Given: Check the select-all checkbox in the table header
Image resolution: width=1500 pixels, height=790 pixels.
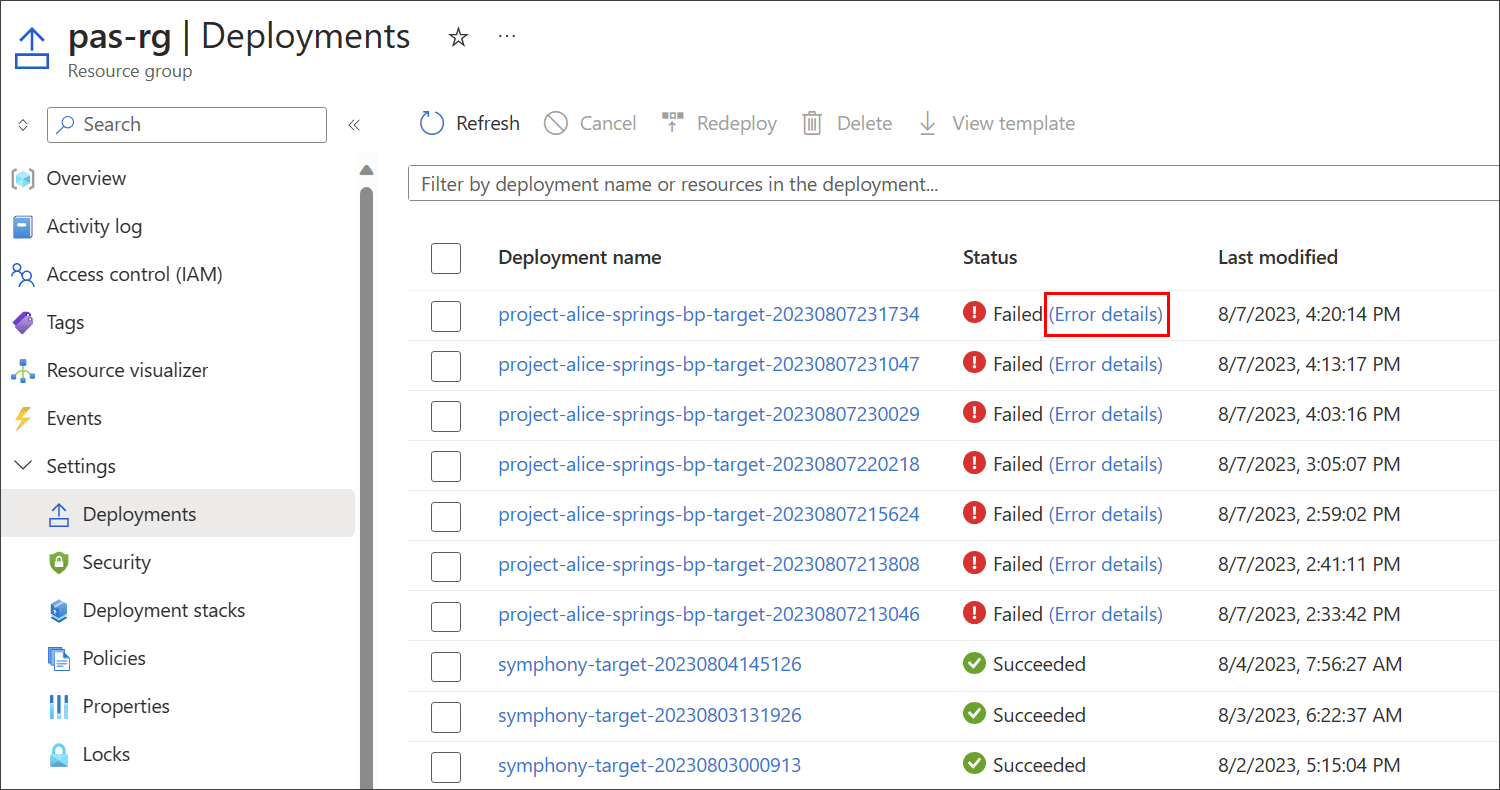Looking at the screenshot, I should click(446, 257).
